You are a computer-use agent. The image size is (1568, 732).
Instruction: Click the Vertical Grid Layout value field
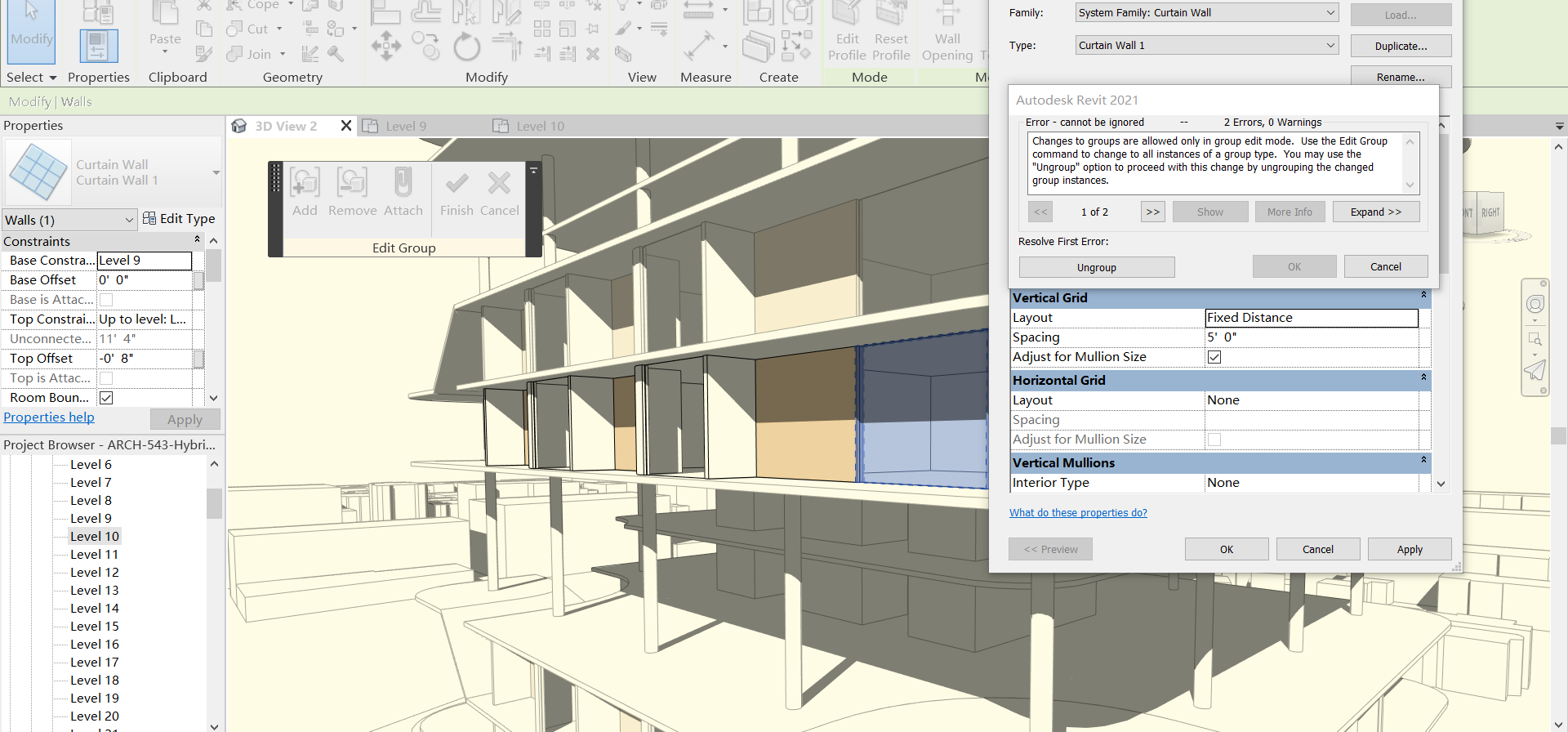tap(1312, 318)
